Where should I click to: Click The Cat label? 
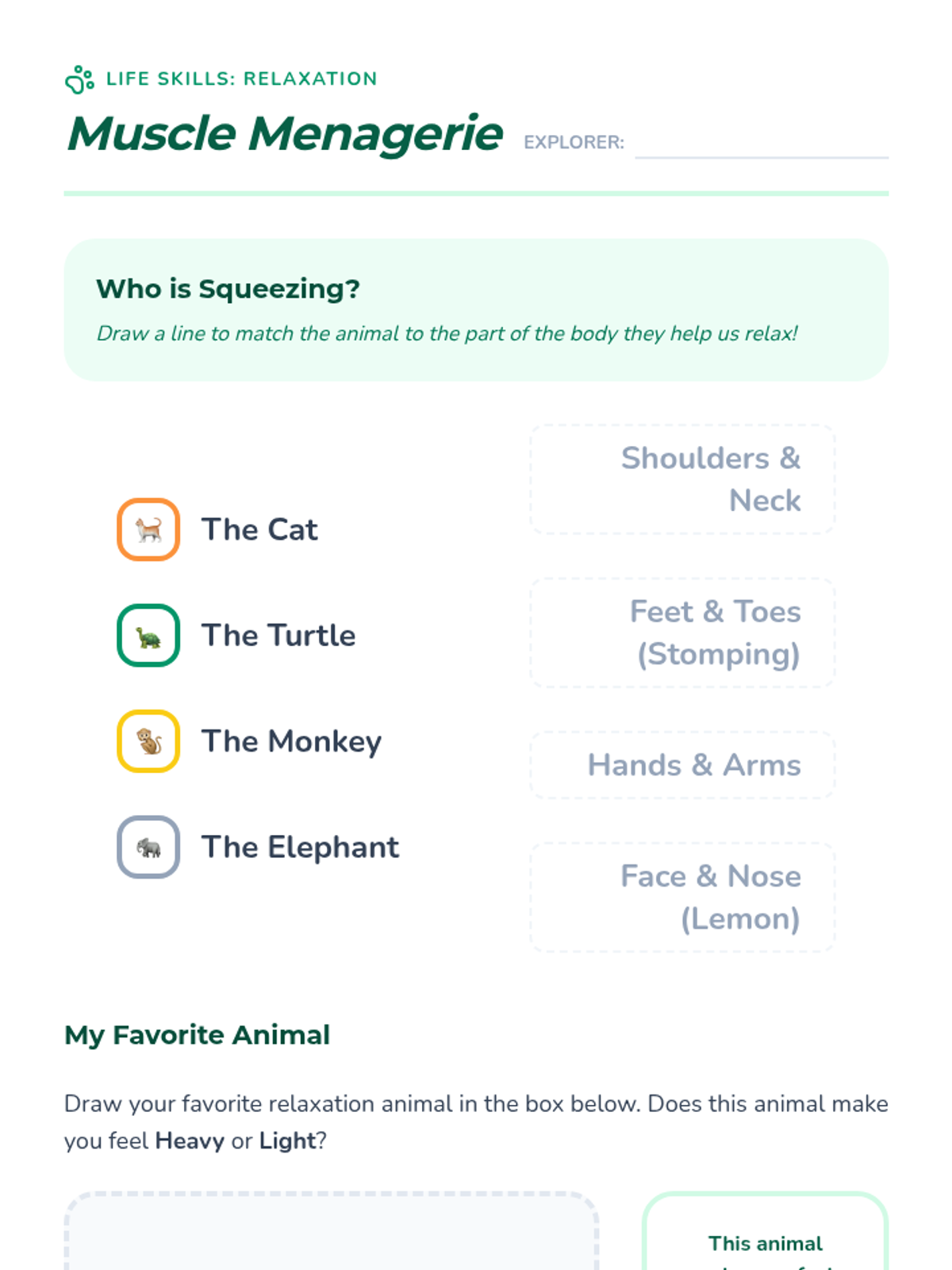pyautogui.click(x=259, y=529)
